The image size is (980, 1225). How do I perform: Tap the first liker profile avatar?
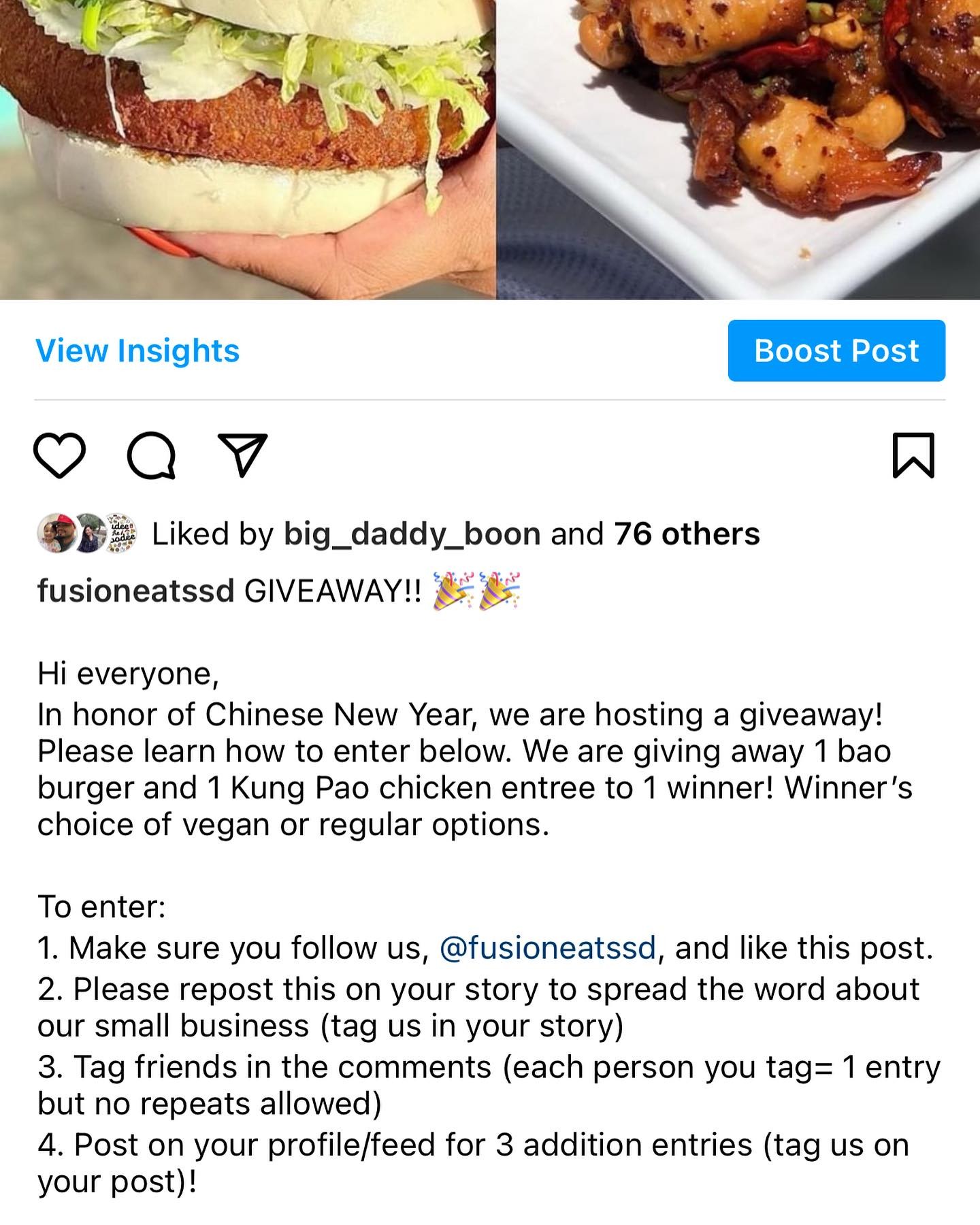[56, 534]
